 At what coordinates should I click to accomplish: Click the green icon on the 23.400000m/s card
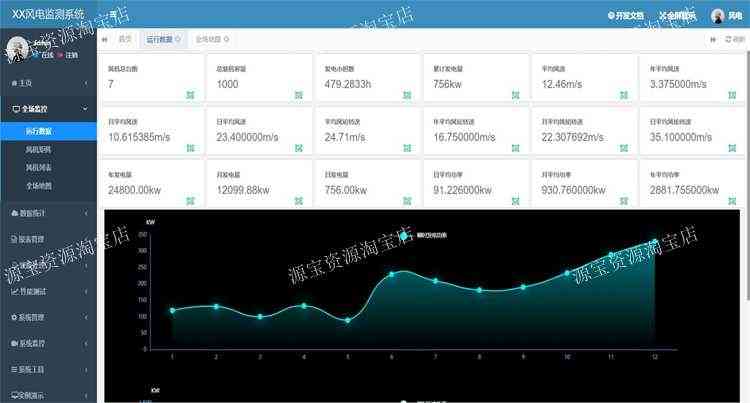tap(299, 148)
